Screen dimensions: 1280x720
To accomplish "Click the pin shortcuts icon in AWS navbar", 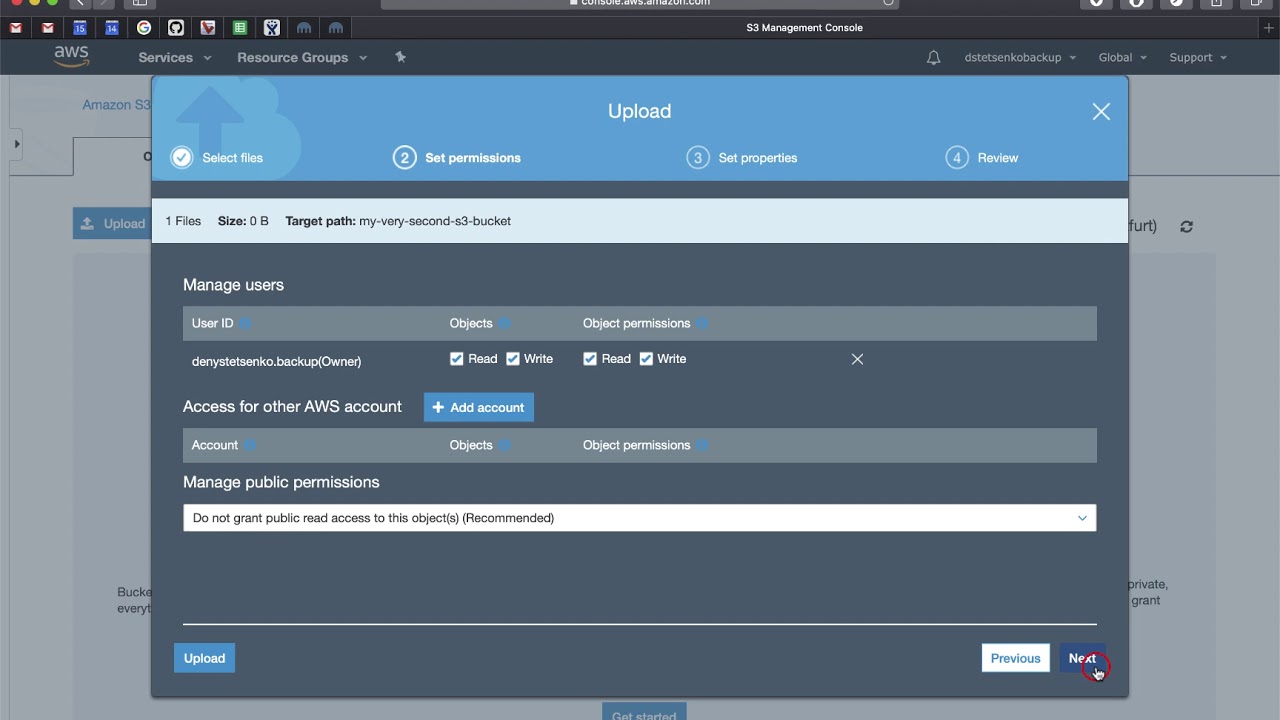I will pyautogui.click(x=400, y=57).
